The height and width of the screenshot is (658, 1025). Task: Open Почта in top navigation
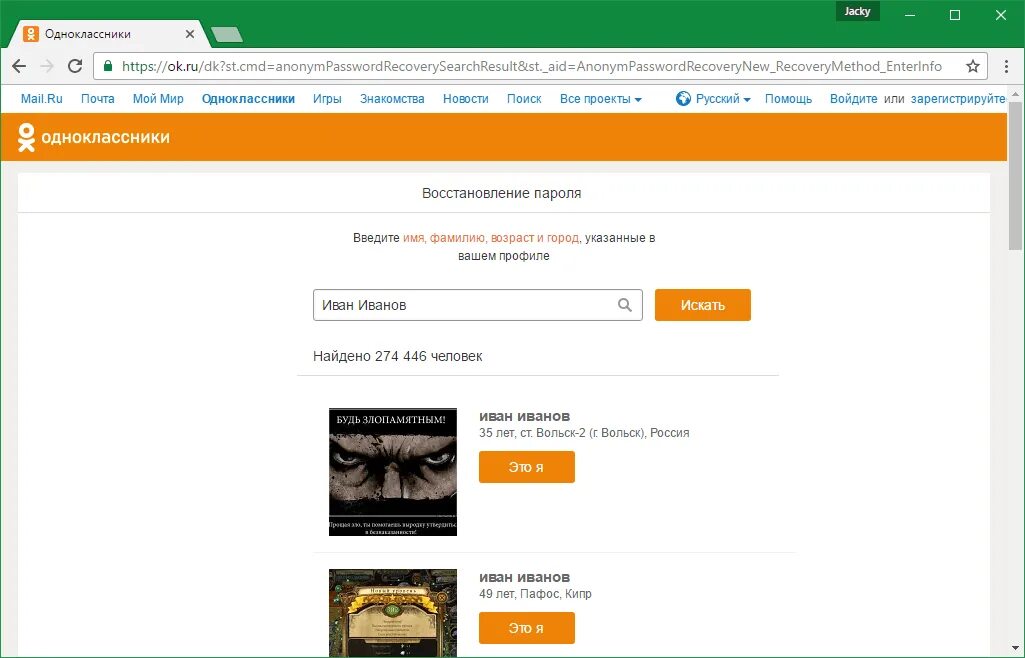pos(97,99)
